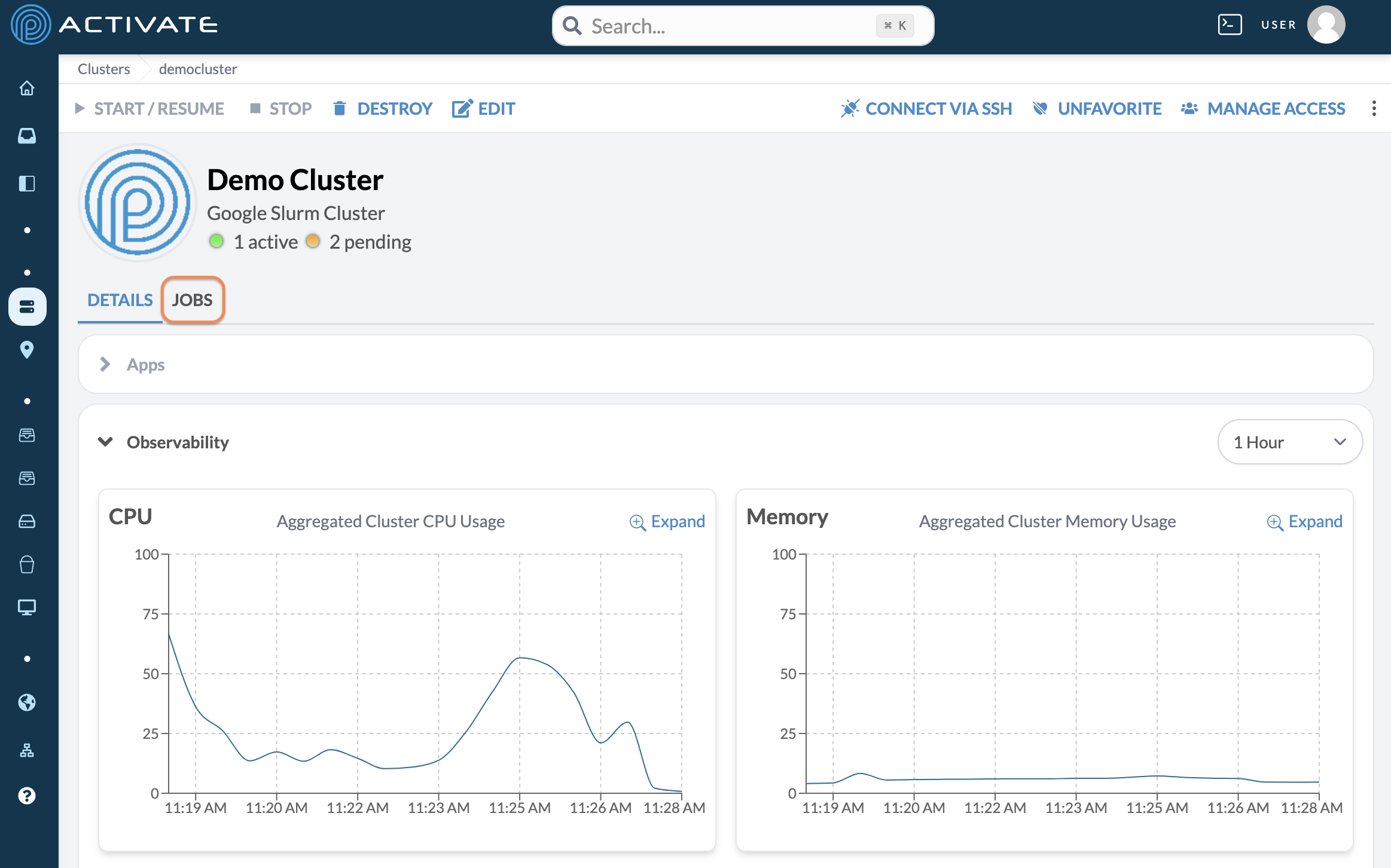1391x868 pixels.
Task: Go to Clusters breadcrumb
Action: 104,69
